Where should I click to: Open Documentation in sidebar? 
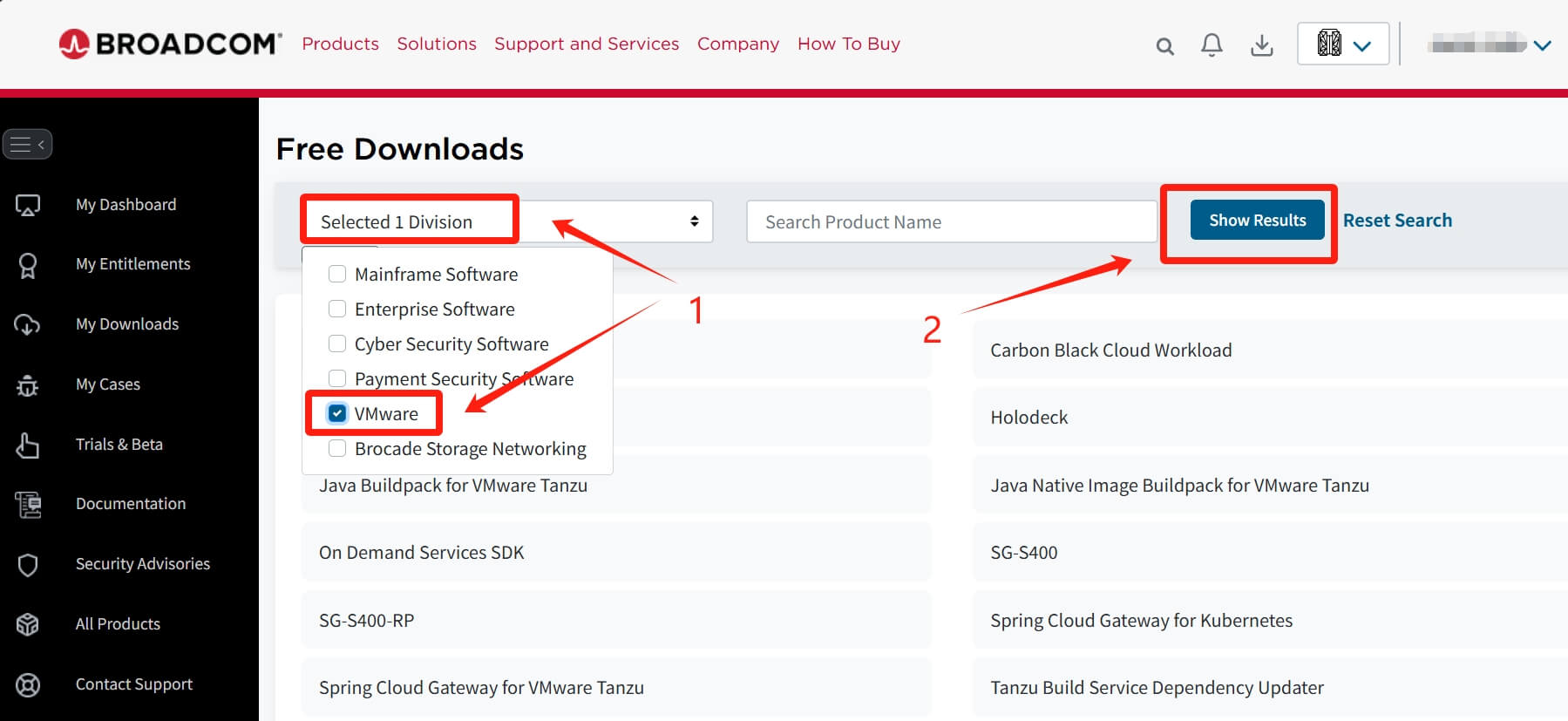click(131, 504)
